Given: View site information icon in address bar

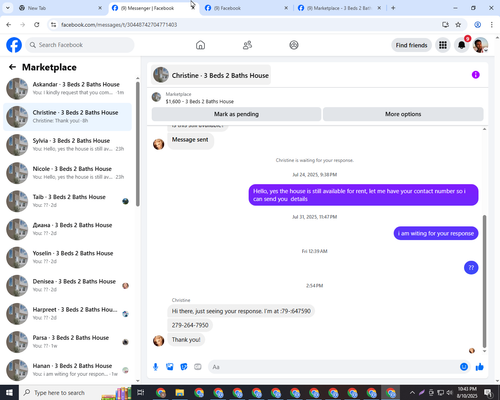Looking at the screenshot, I should tap(53, 25).
